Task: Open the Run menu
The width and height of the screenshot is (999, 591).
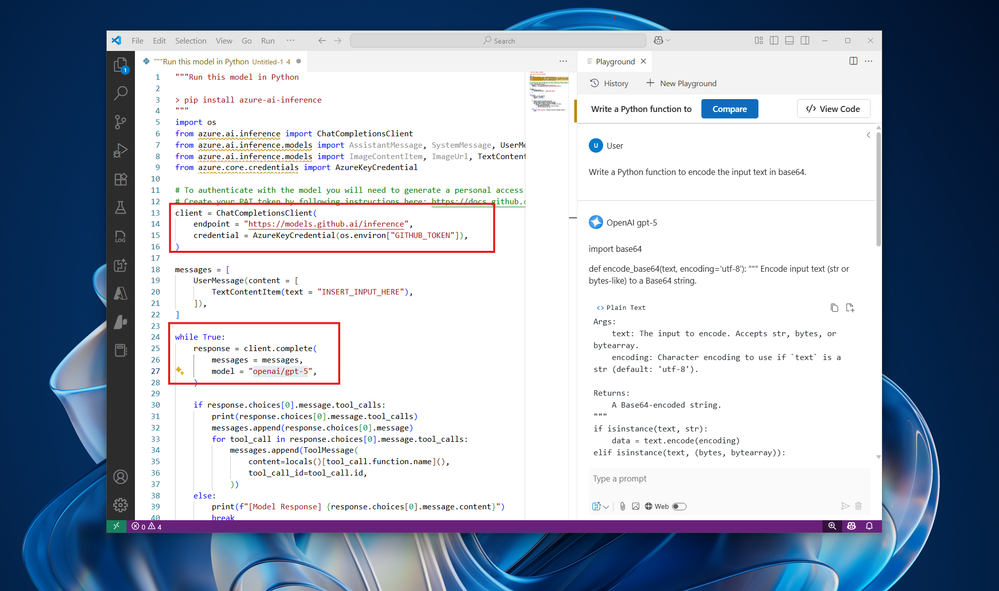Action: click(268, 41)
